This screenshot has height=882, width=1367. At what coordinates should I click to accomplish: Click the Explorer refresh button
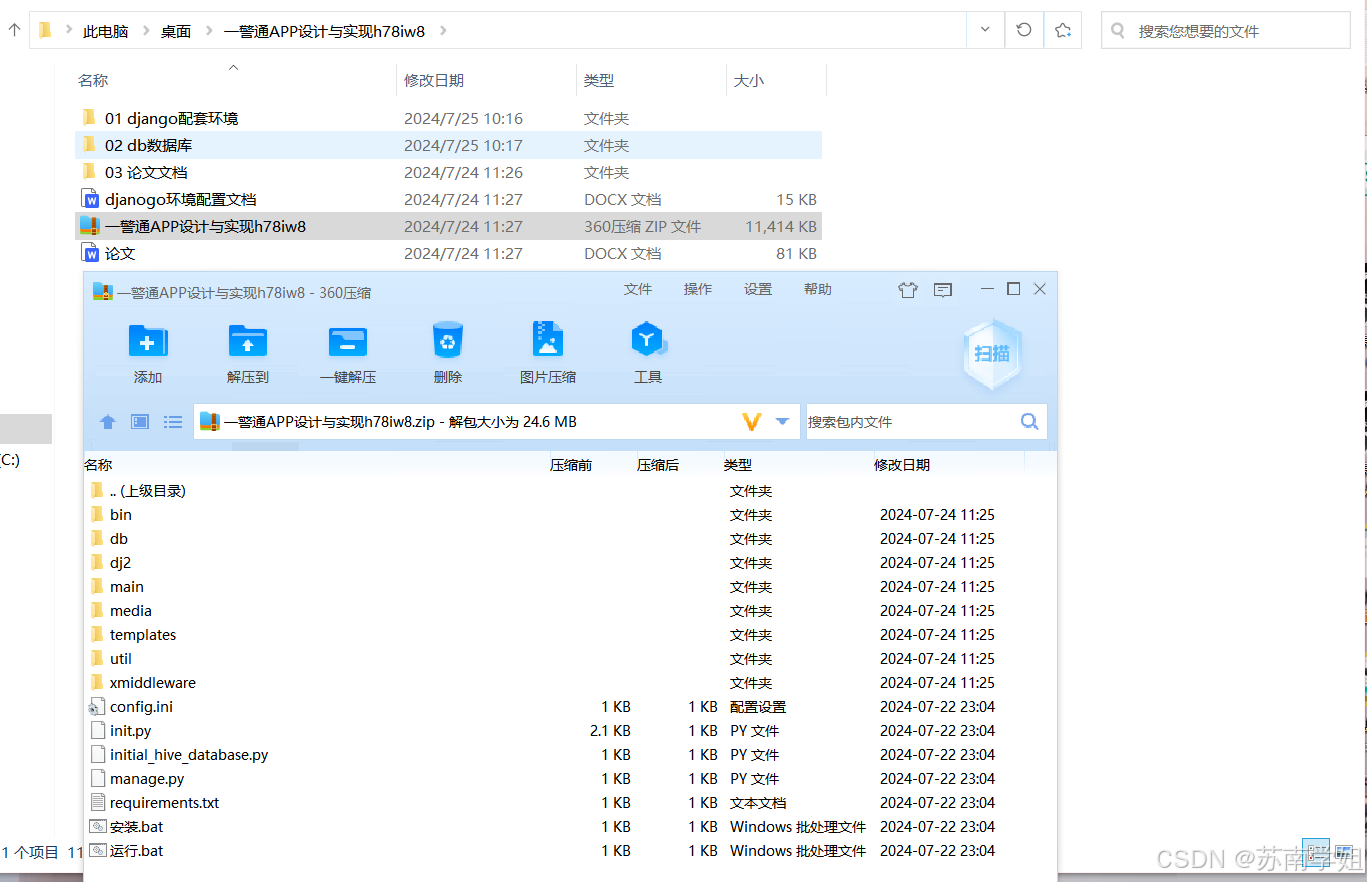coord(1024,30)
